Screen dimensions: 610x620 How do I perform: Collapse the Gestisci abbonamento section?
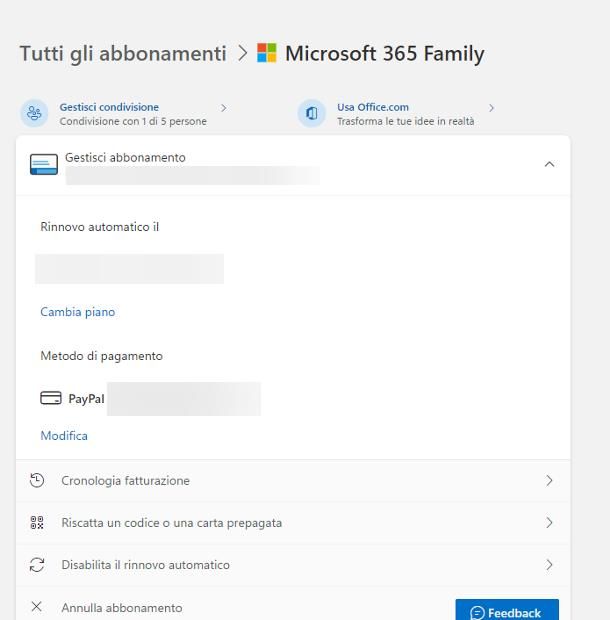[550, 164]
